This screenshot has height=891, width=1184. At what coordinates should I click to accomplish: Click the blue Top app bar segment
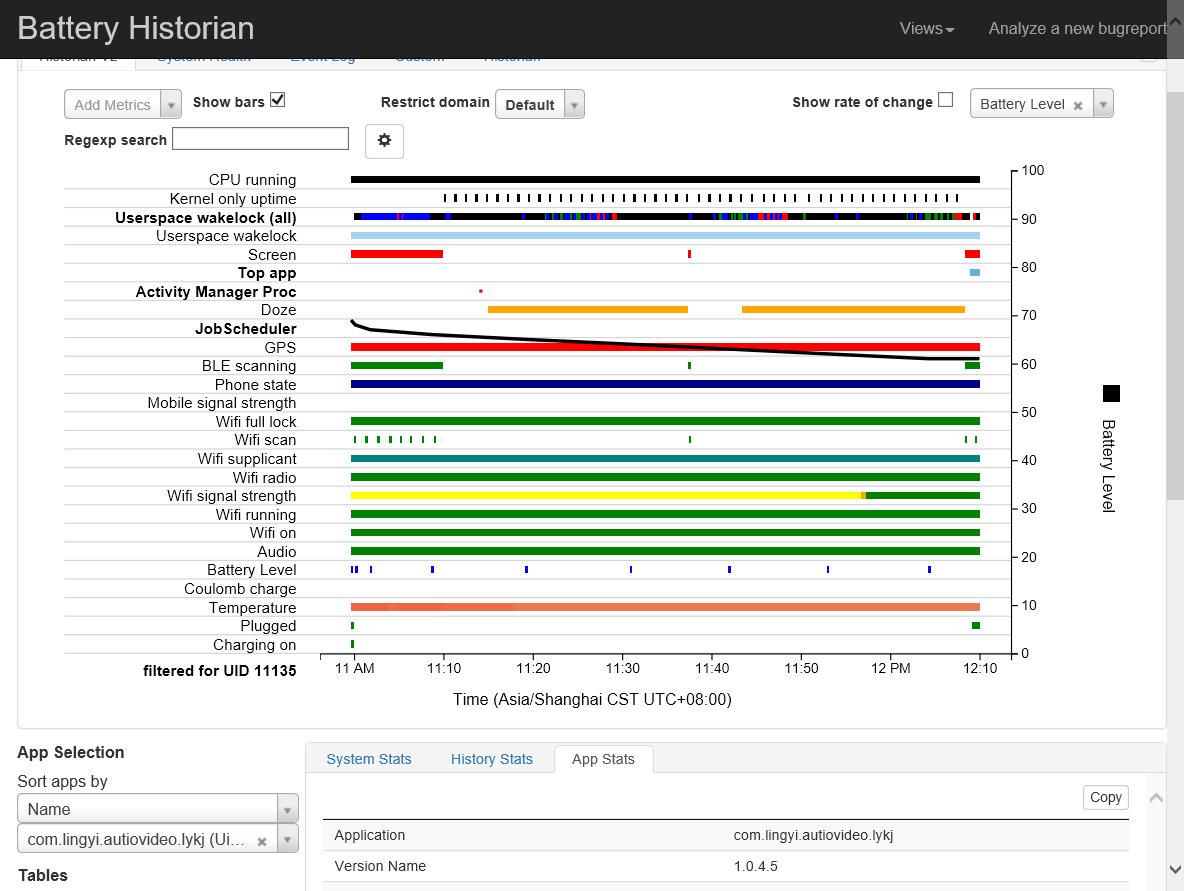pos(975,273)
